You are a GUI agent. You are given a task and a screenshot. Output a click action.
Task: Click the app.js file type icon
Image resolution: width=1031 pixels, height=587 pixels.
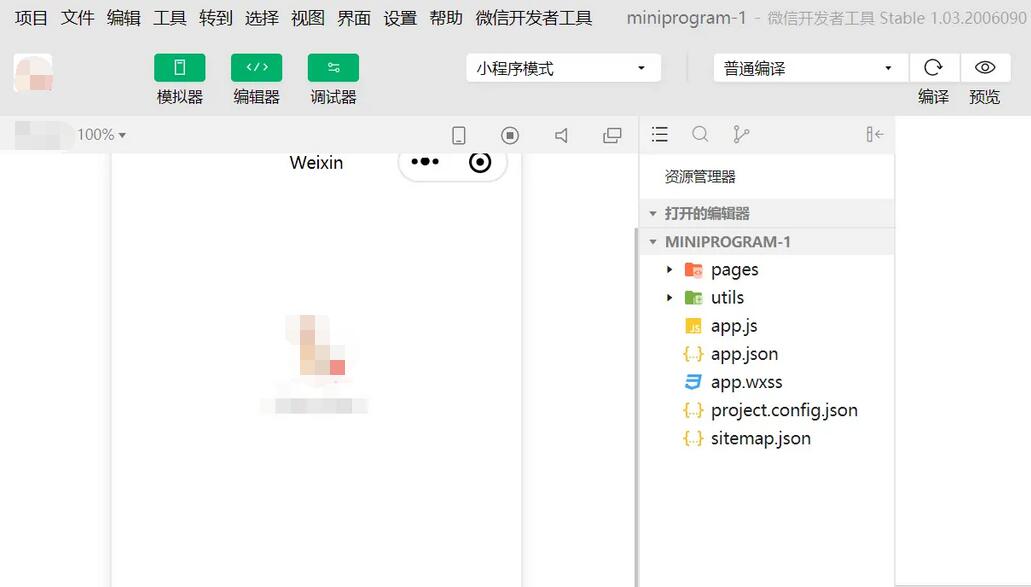[693, 326]
